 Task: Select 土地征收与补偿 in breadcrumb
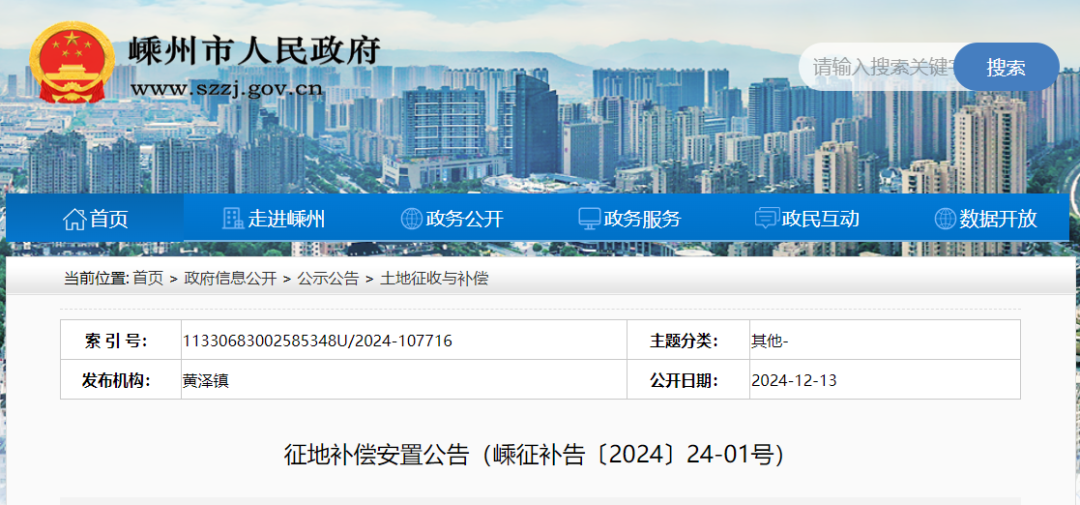(434, 279)
